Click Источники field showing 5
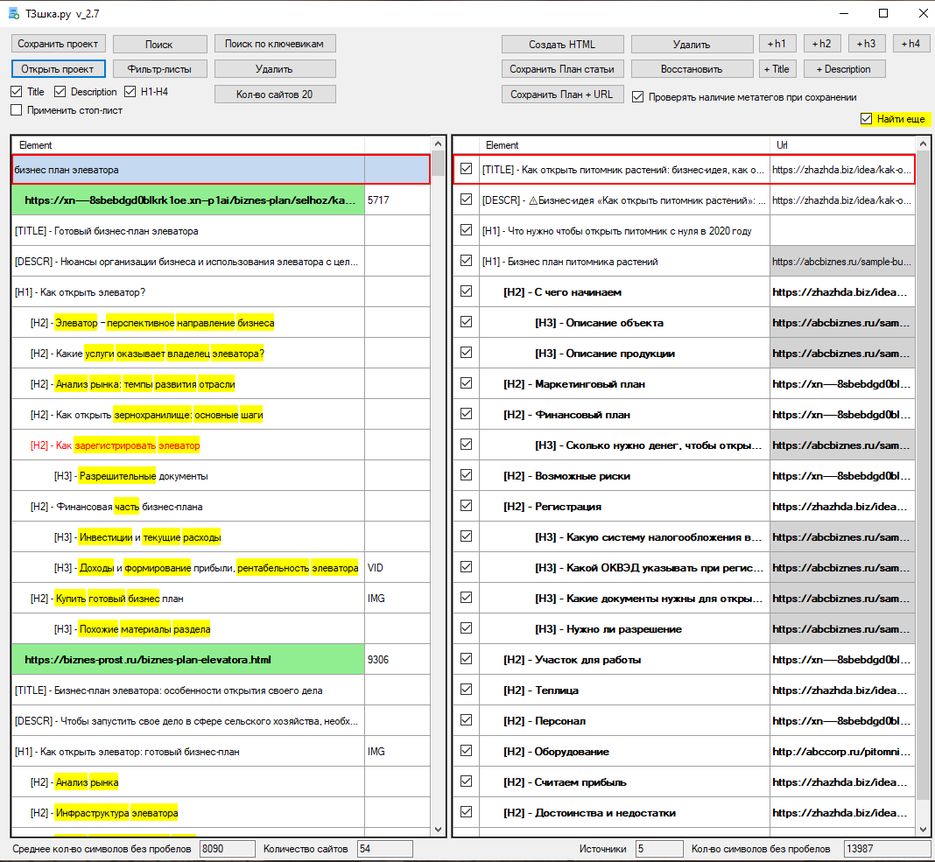Screen dimensions: 935x862 coord(659,848)
